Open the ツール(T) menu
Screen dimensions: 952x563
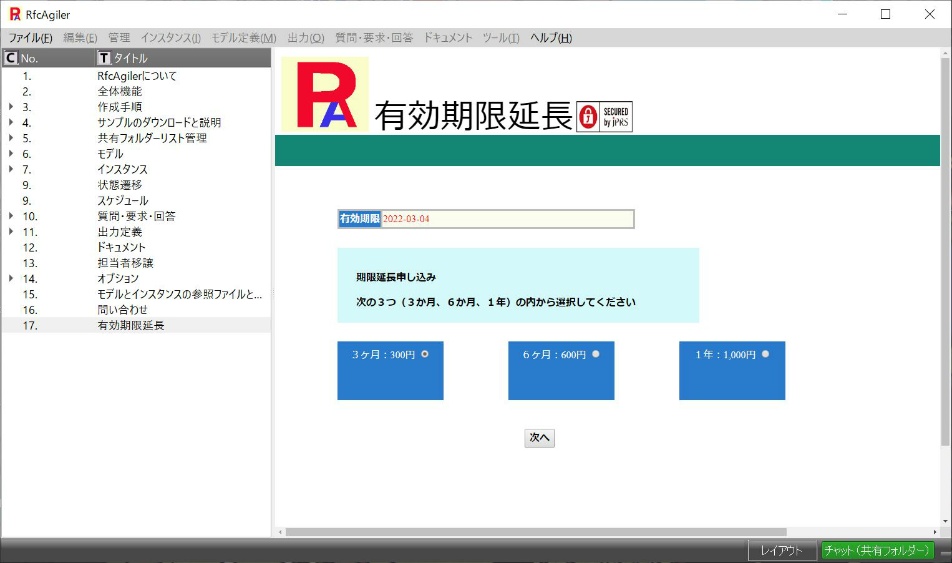(x=501, y=38)
